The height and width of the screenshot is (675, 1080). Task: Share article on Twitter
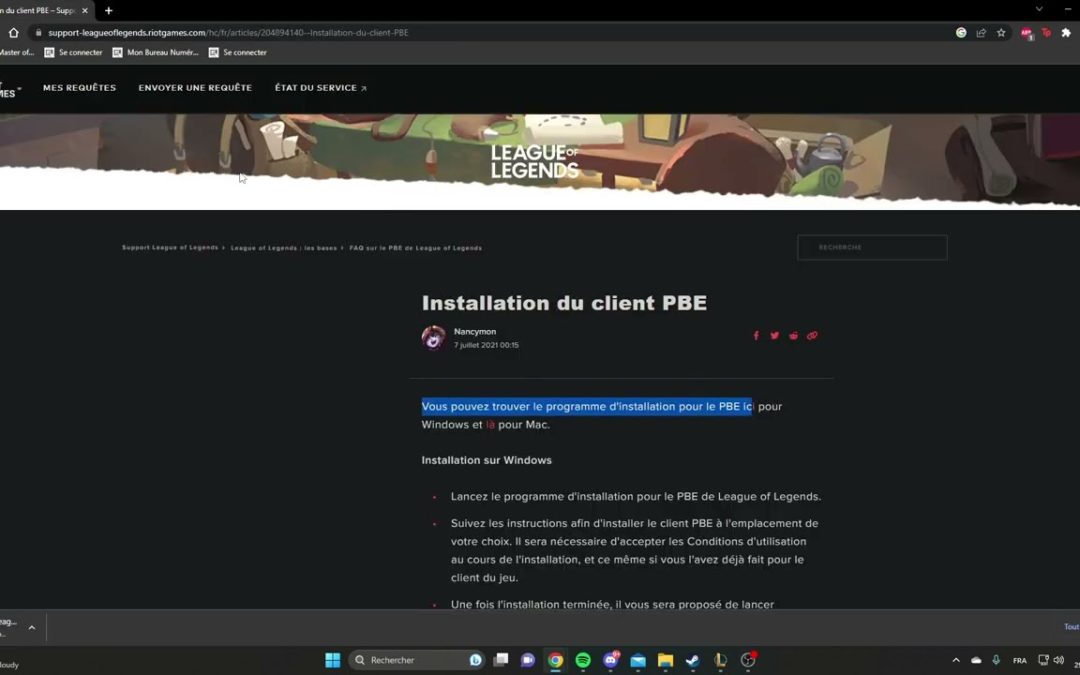point(774,335)
